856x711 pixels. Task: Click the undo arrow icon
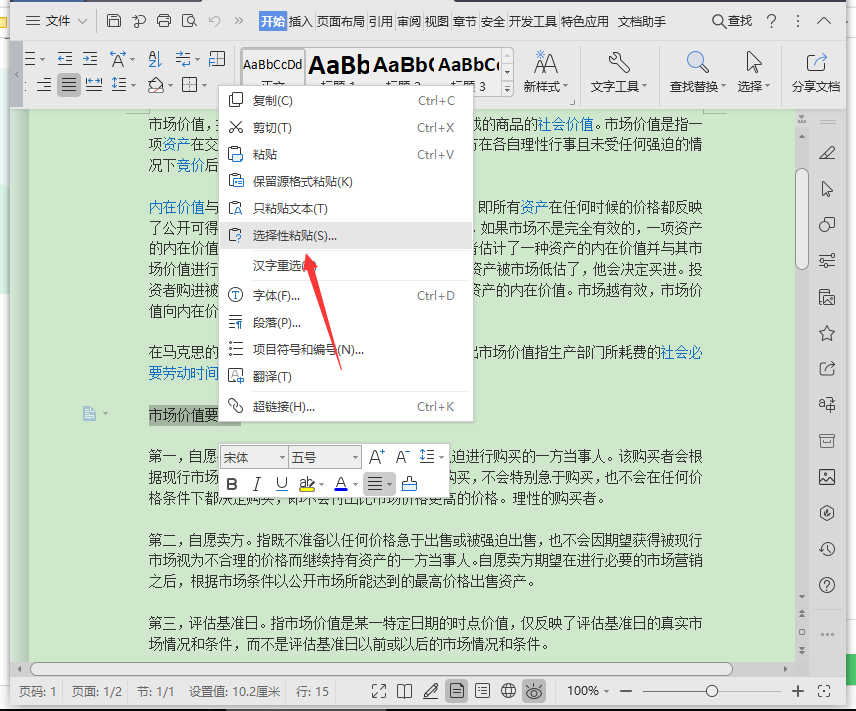[x=215, y=21]
